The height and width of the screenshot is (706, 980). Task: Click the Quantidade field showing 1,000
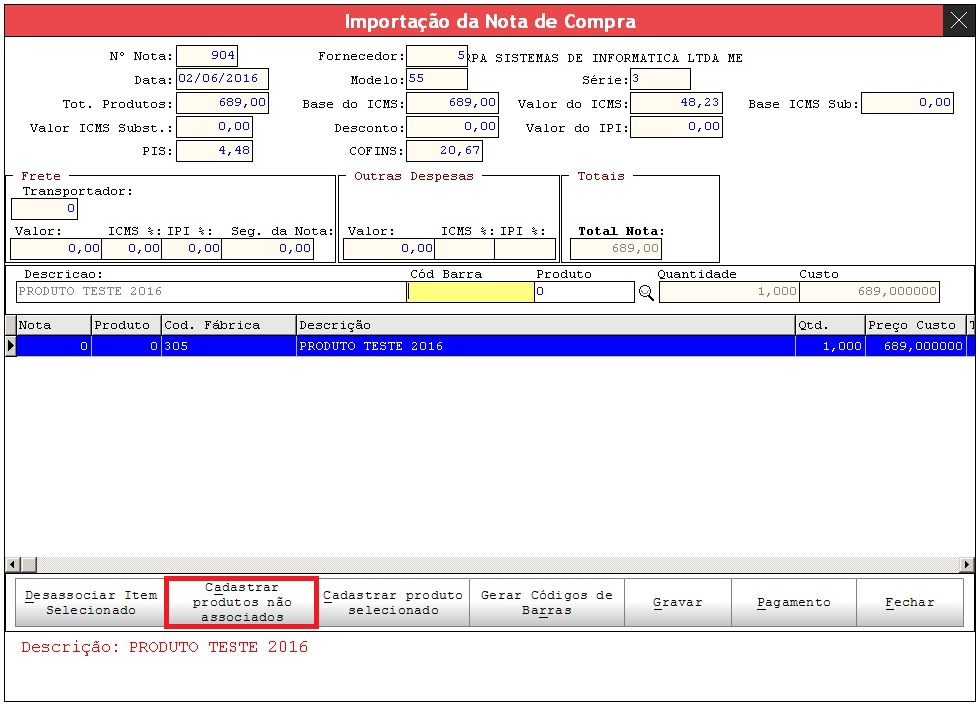tap(729, 292)
